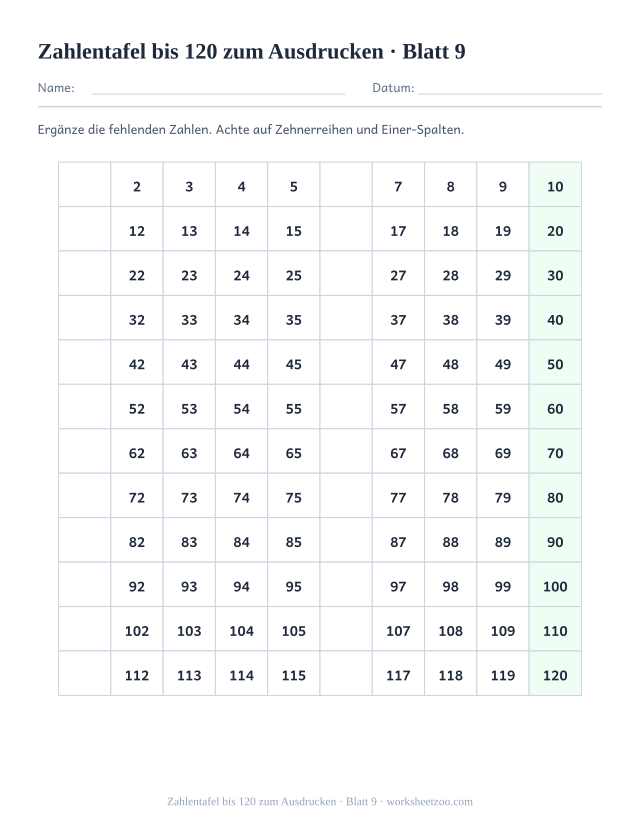The image size is (640, 829).
Task: Select the empty cell between 5 and 7
Action: 346,185
